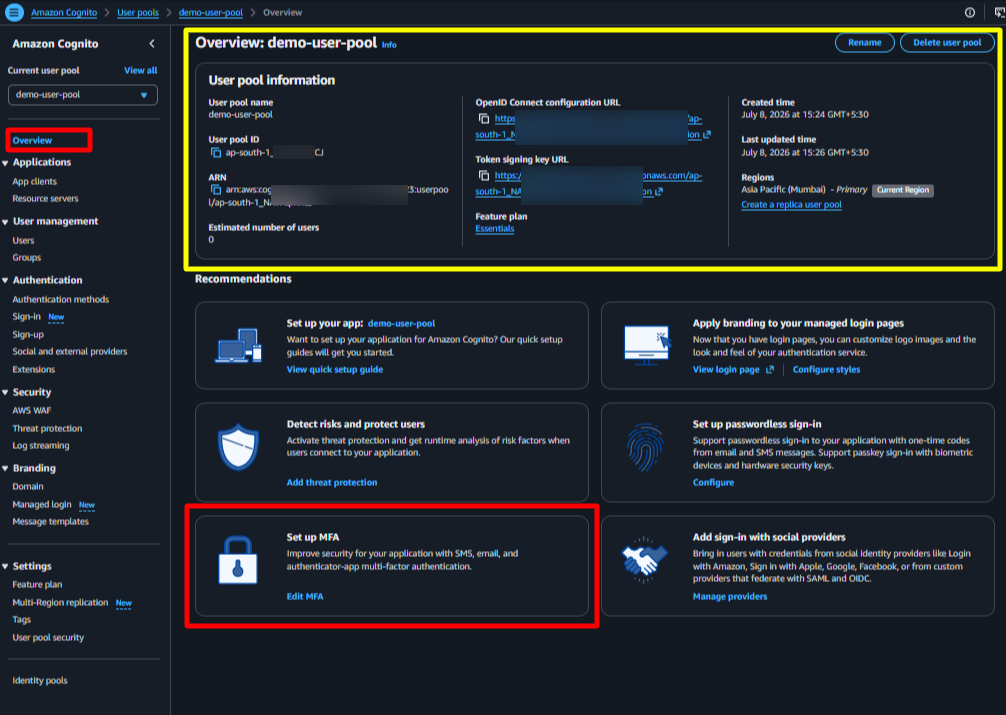Collapse the Authentication section
1006x715 pixels.
pos(5,280)
